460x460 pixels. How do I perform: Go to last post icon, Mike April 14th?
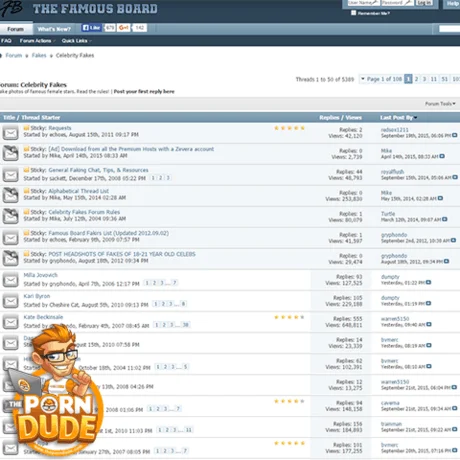(442, 156)
